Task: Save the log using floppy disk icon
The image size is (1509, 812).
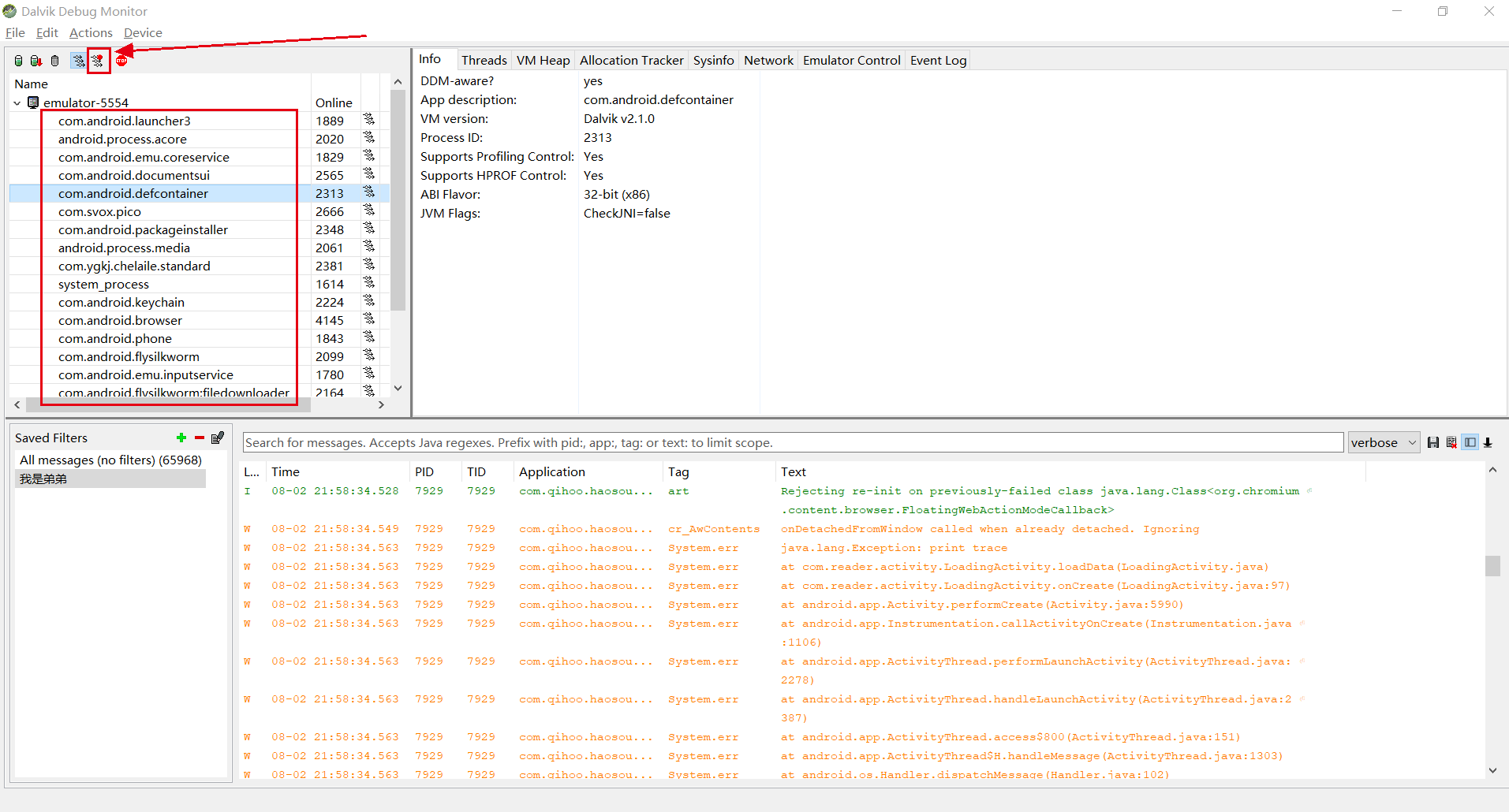Action: coord(1433,442)
